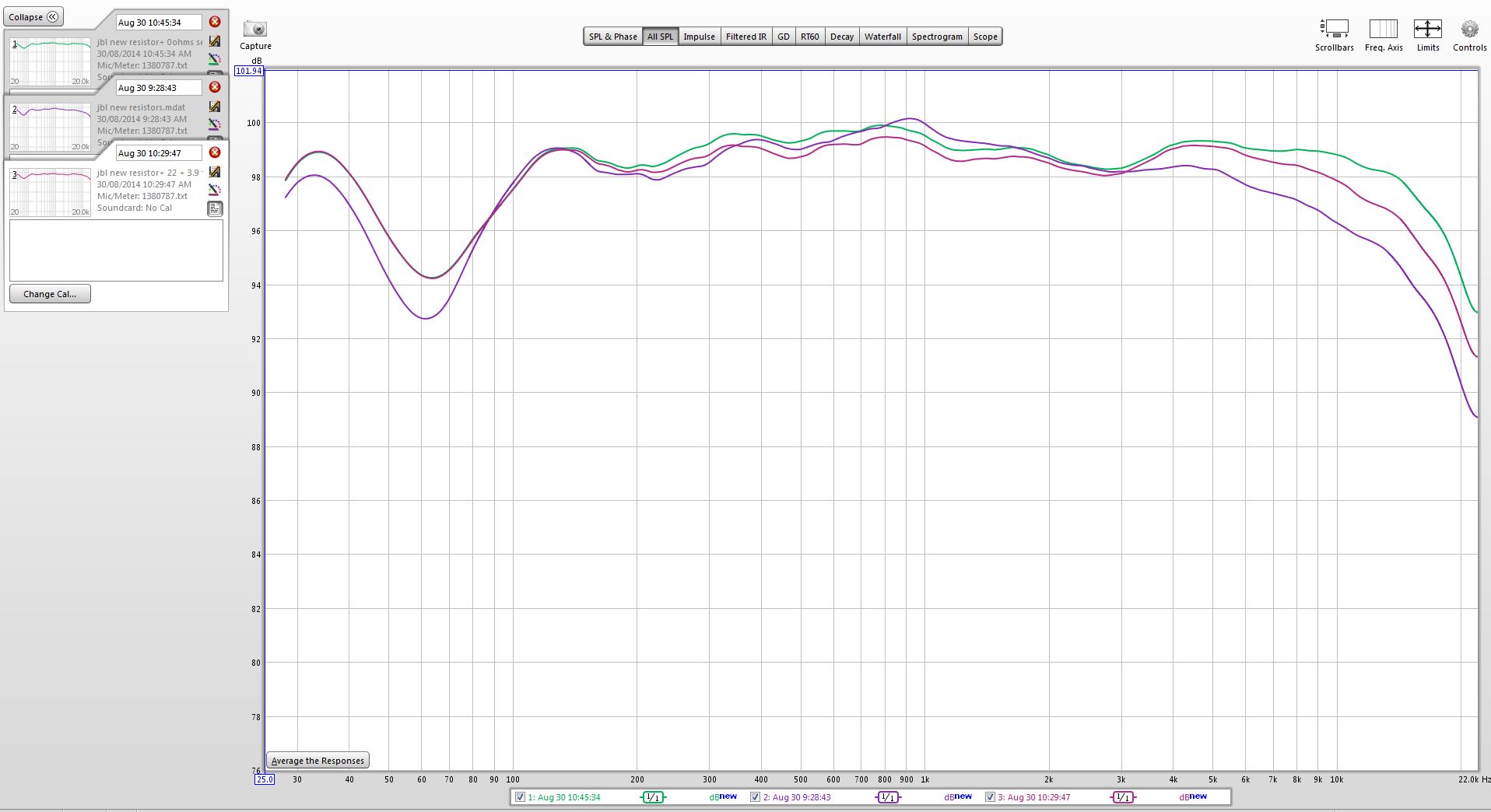The height and width of the screenshot is (812, 1491).
Task: Click legend label 3: Aug 30 10:29:47
Action: pos(1034,797)
